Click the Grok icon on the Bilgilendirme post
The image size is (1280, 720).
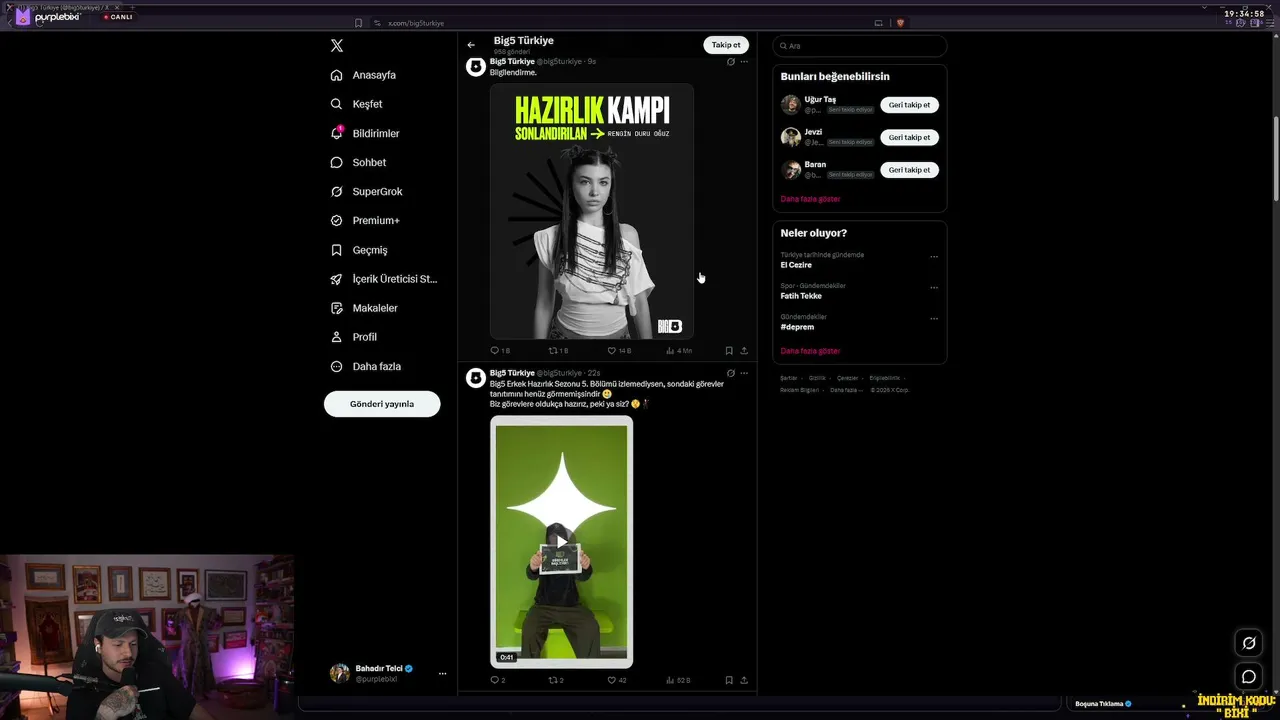(x=731, y=62)
